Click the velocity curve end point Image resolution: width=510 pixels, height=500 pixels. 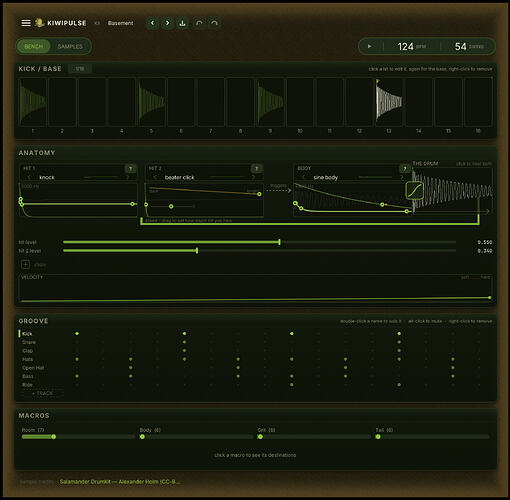[x=489, y=297]
